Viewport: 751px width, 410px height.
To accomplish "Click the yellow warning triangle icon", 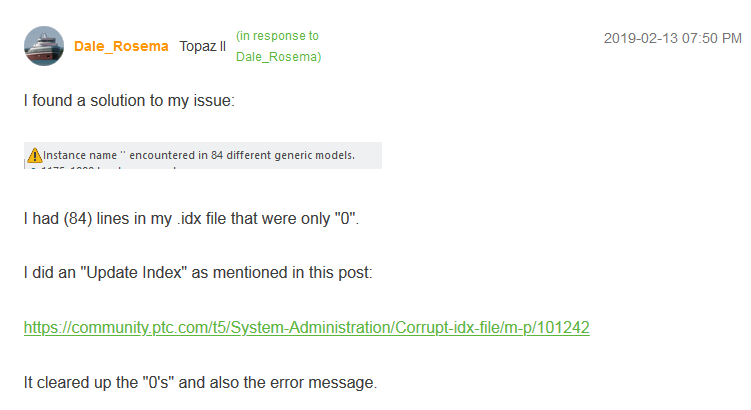I will (35, 155).
